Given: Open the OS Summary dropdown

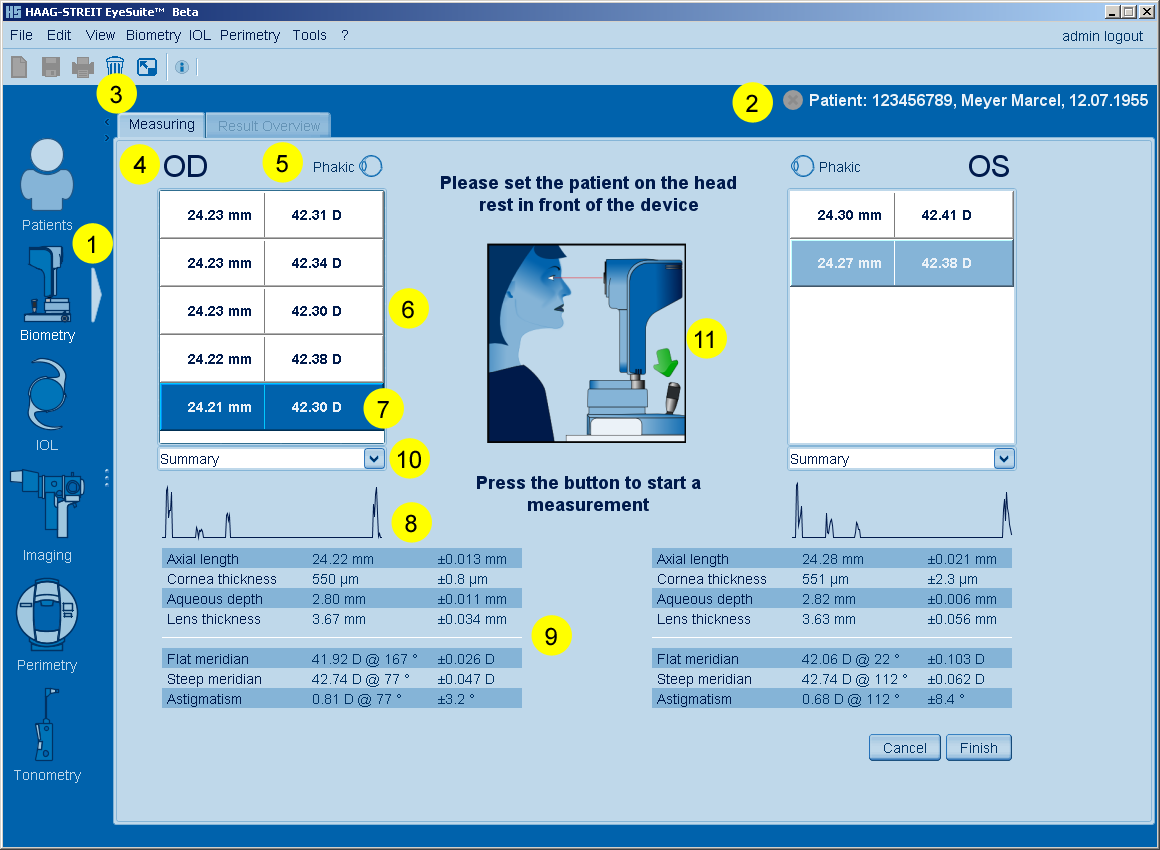Looking at the screenshot, I should pyautogui.click(x=1003, y=458).
